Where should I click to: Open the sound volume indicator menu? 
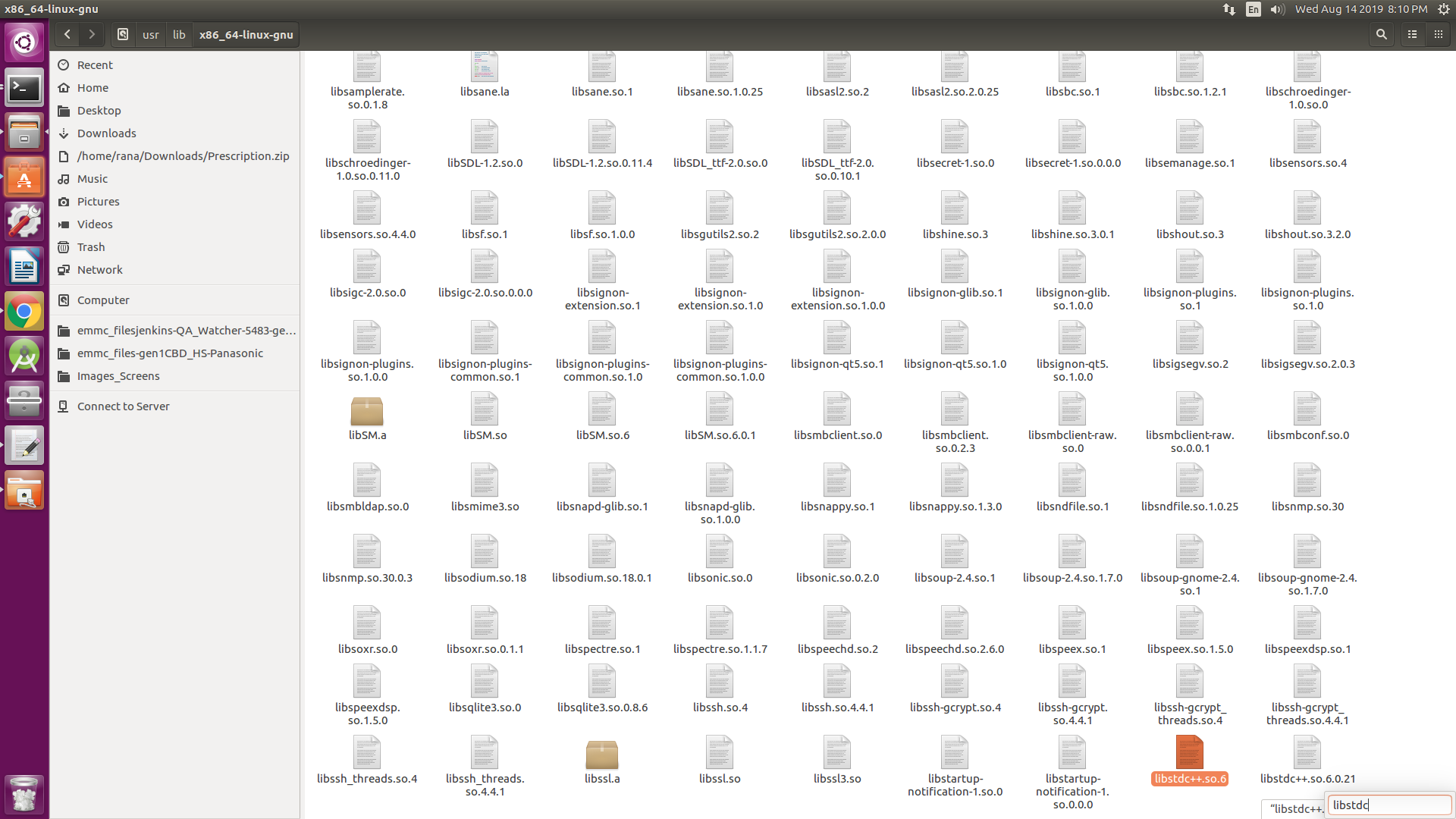[x=1277, y=9]
